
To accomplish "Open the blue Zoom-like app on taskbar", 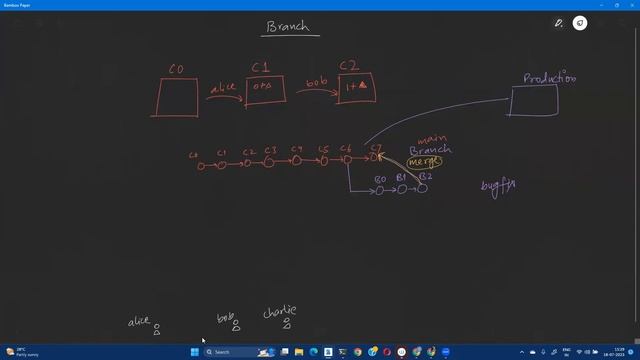I will point(446,352).
